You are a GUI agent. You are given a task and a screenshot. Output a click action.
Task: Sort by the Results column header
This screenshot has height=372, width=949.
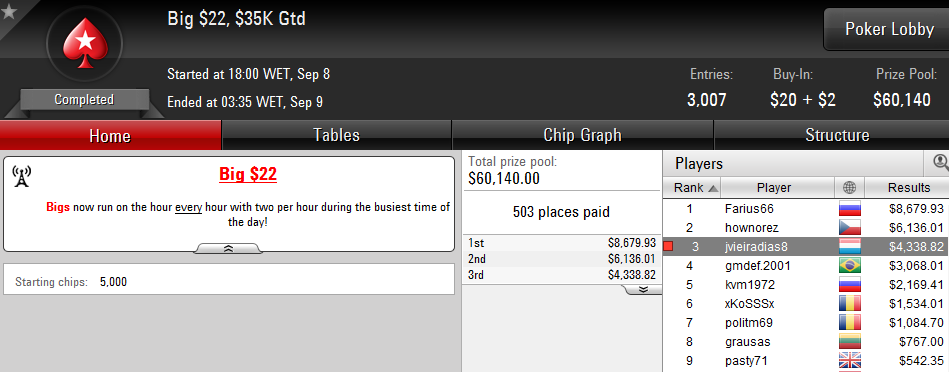pyautogui.click(x=908, y=188)
